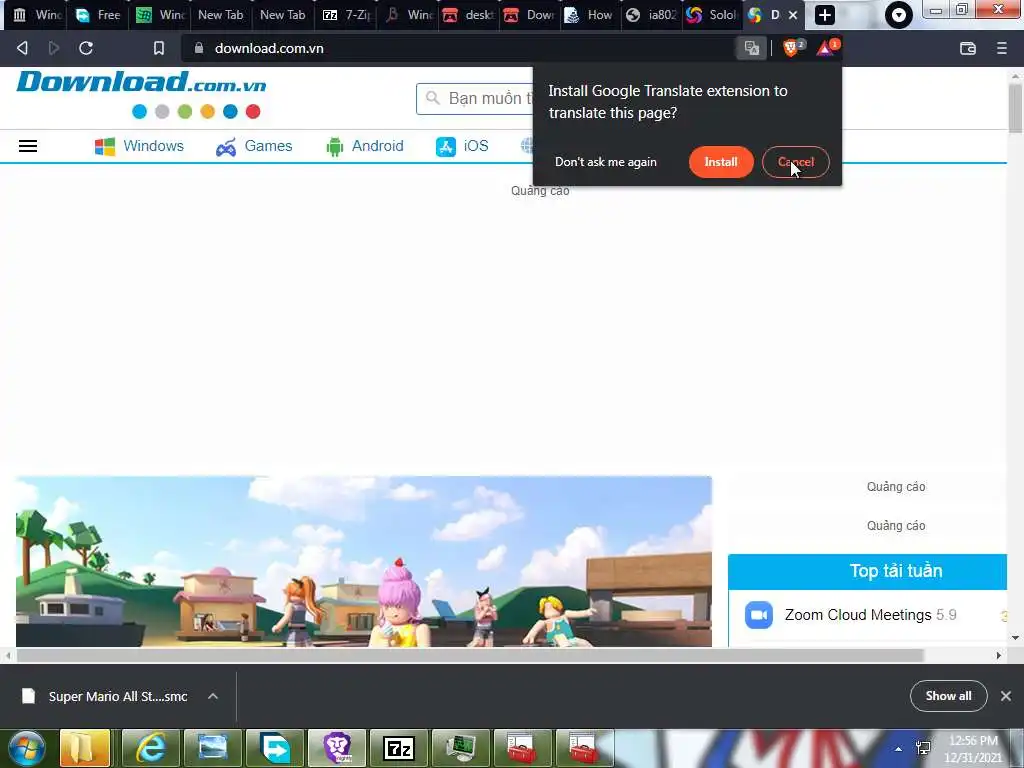This screenshot has height=768, width=1024.
Task: Click the Zoom app icon in top list
Action: click(x=759, y=615)
